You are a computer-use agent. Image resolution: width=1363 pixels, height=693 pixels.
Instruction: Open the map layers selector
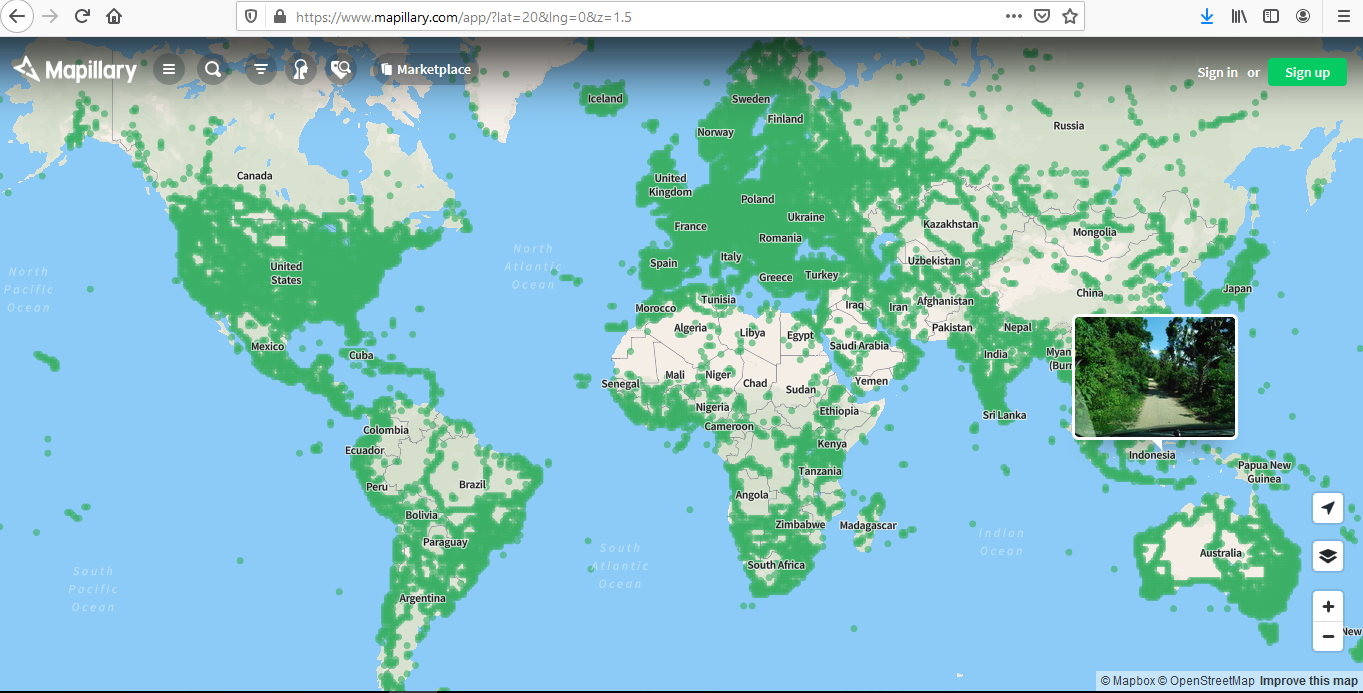1327,556
